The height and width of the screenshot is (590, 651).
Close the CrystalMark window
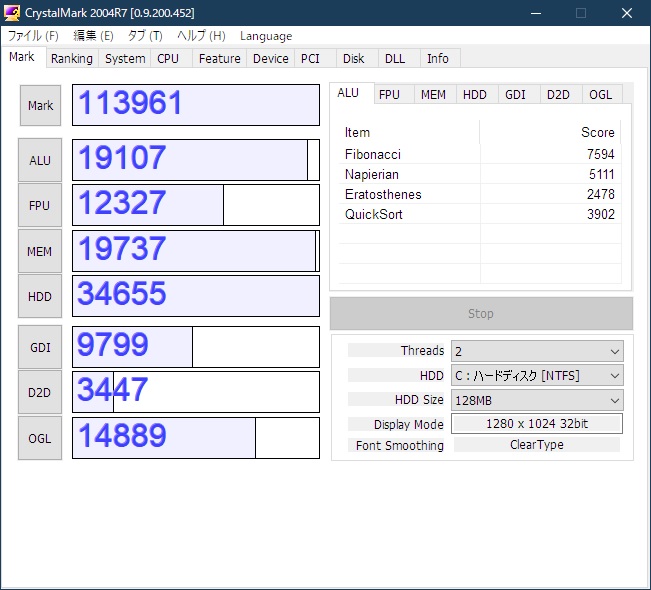tap(627, 13)
